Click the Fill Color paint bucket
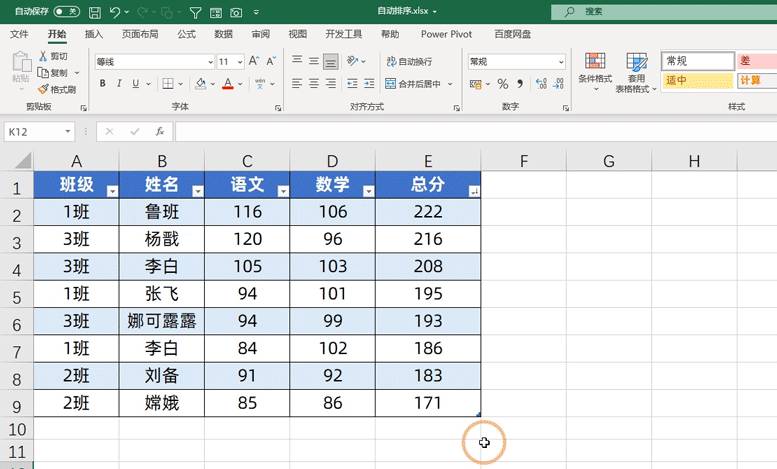The image size is (777, 469). (201, 83)
